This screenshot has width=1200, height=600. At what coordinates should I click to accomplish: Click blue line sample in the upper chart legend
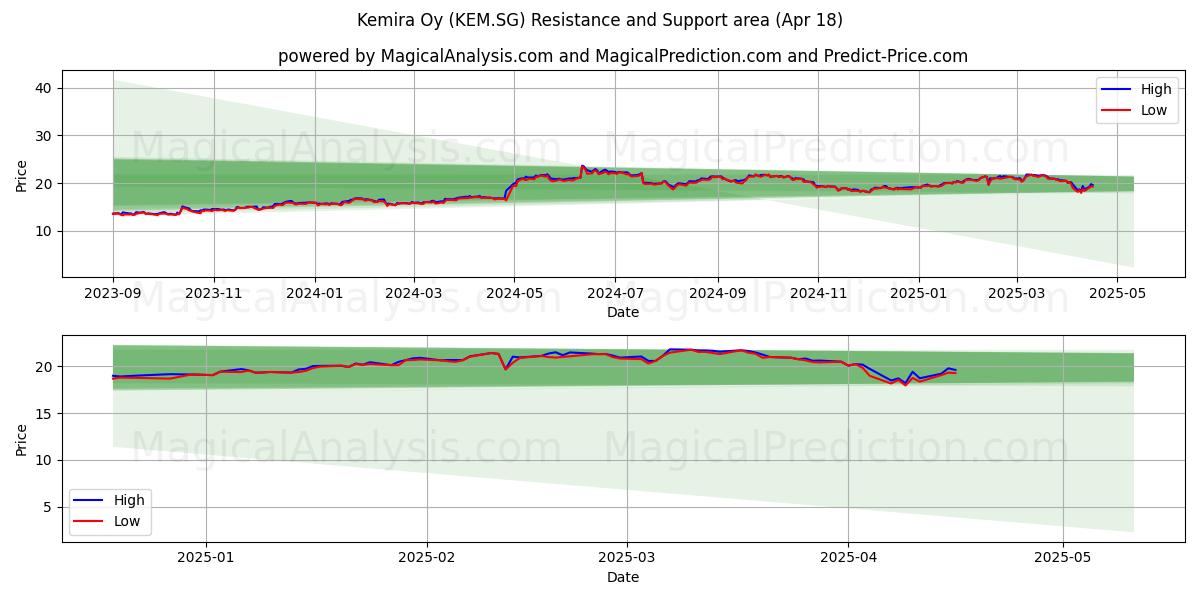click(x=1118, y=90)
